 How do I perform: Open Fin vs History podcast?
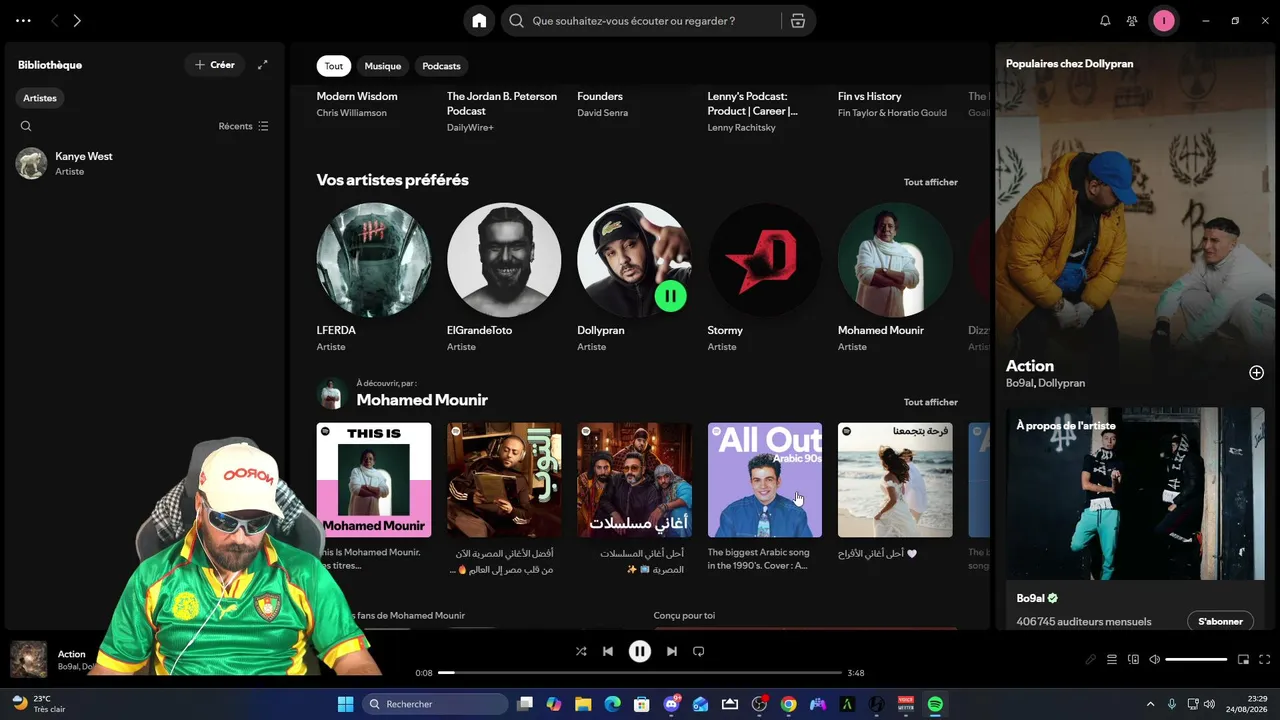[x=870, y=96]
